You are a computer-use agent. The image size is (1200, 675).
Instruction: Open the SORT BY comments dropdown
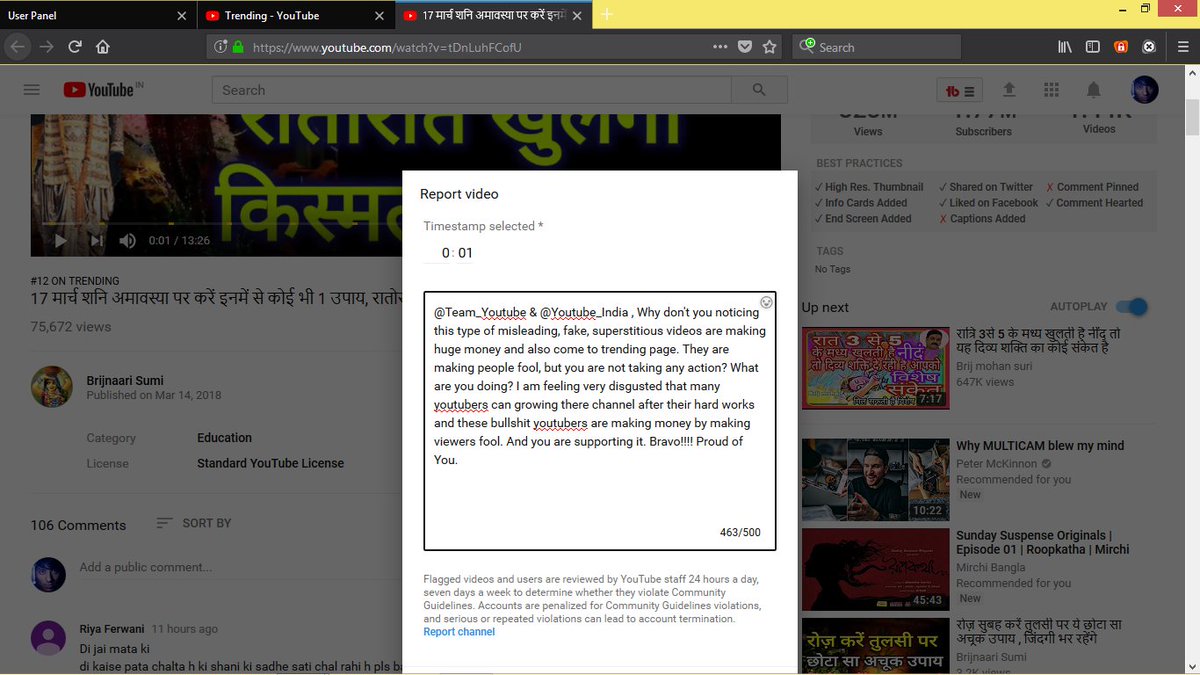click(194, 523)
